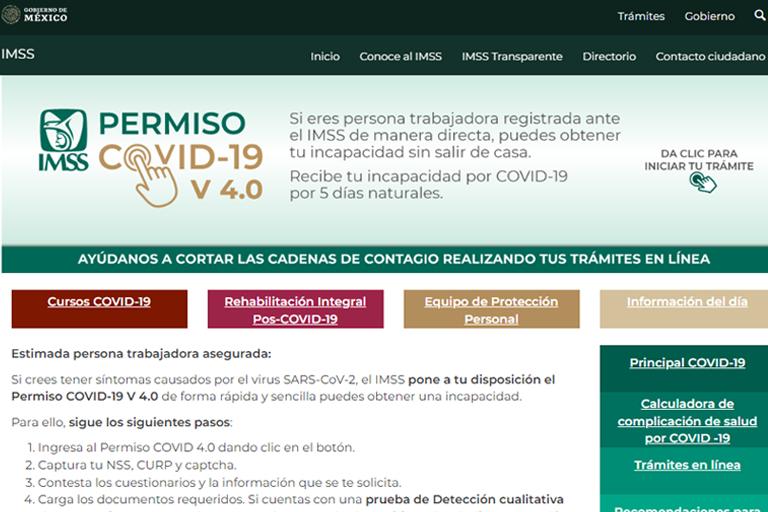
Task: Open the Directorio navigation link
Action: click(609, 57)
